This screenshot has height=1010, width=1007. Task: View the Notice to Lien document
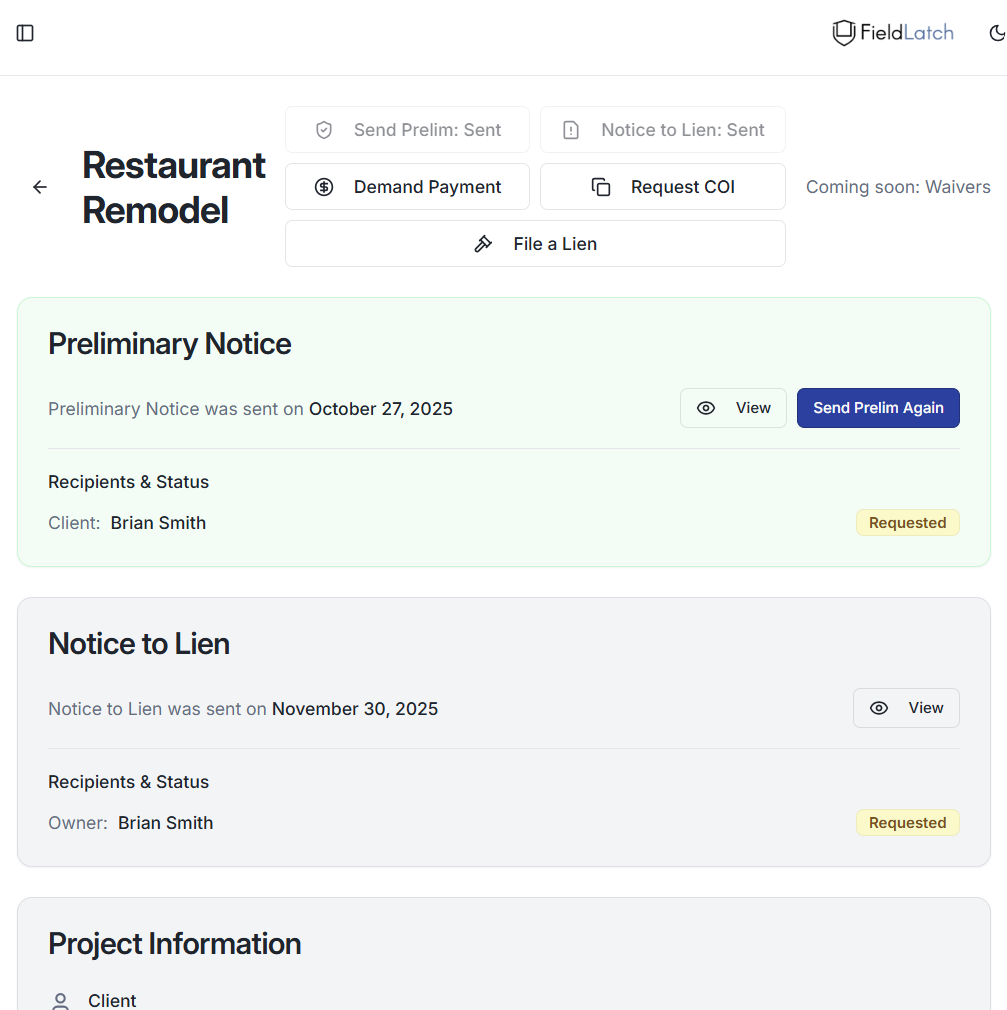pos(906,708)
